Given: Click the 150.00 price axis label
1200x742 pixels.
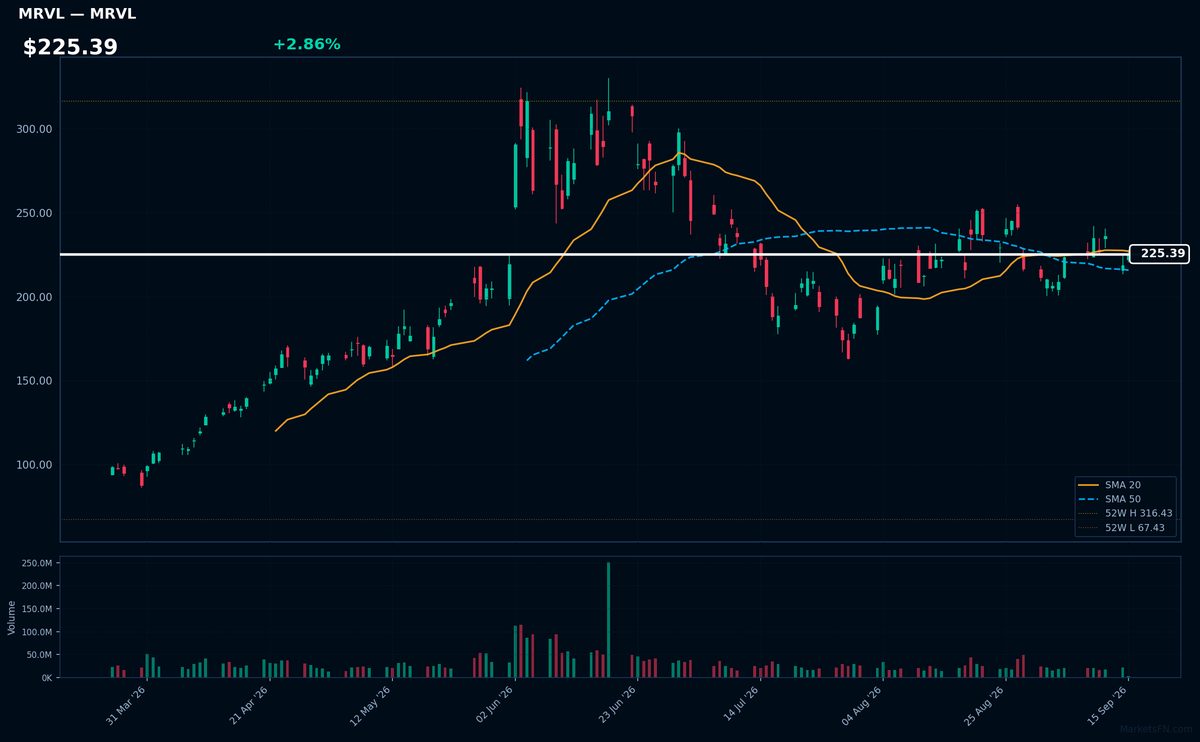Looking at the screenshot, I should pos(33,381).
